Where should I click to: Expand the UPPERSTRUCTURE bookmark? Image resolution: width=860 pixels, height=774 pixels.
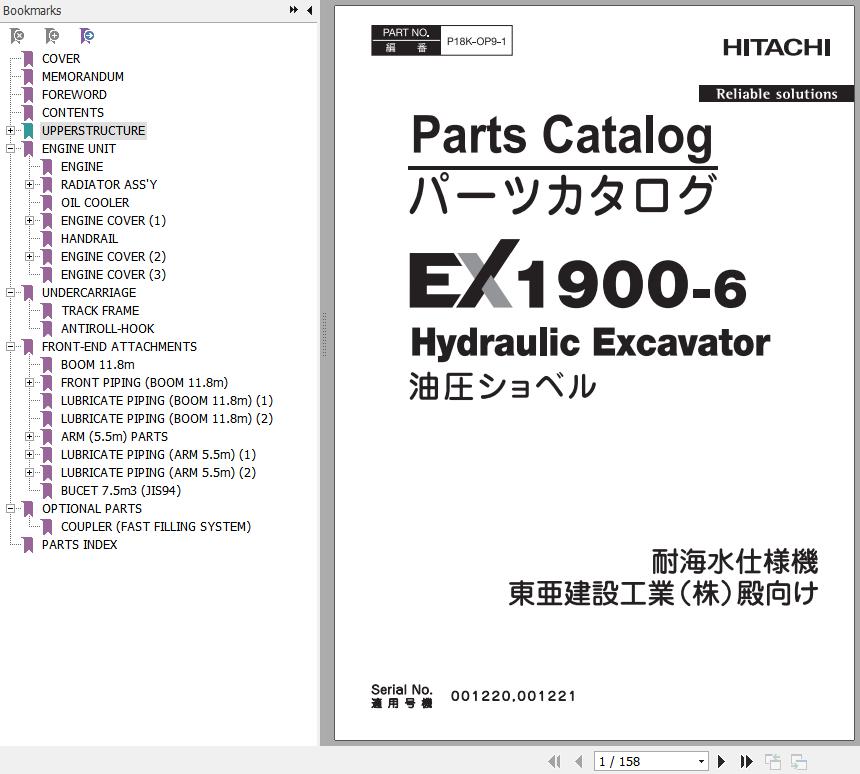[10, 131]
